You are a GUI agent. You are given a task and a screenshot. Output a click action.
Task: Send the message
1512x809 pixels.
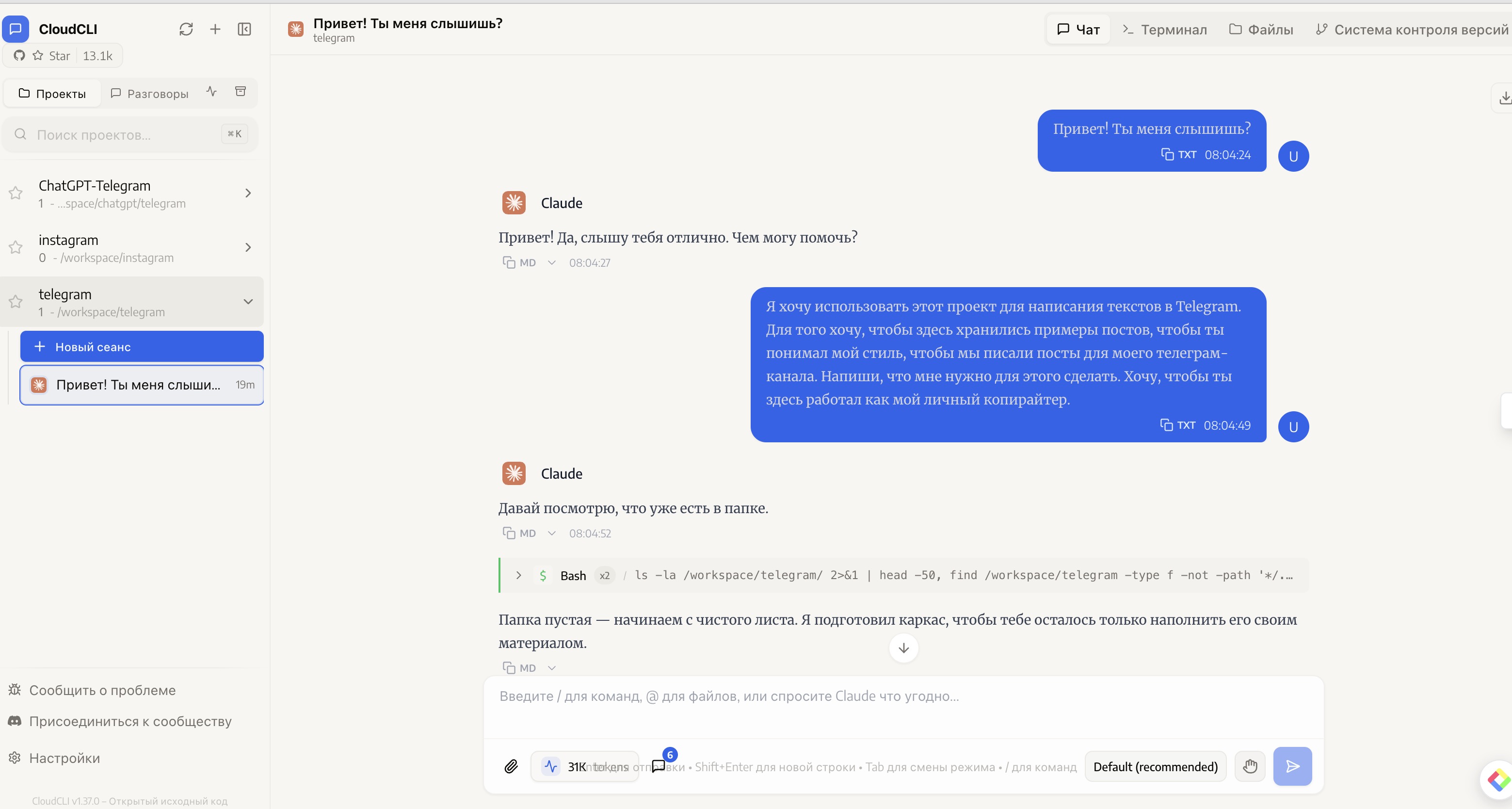1292,767
